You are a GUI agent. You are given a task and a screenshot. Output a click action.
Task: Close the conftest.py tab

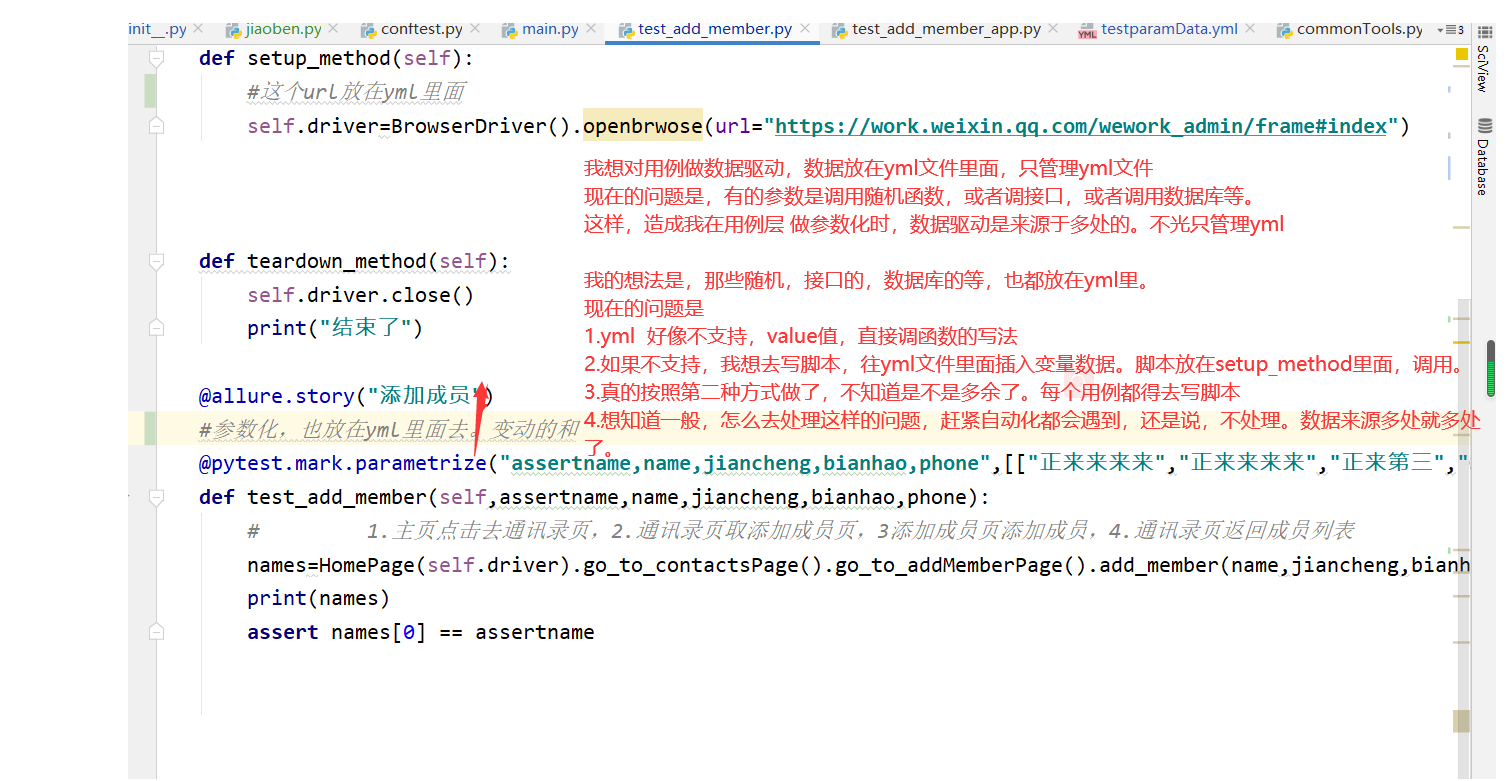pos(475,30)
